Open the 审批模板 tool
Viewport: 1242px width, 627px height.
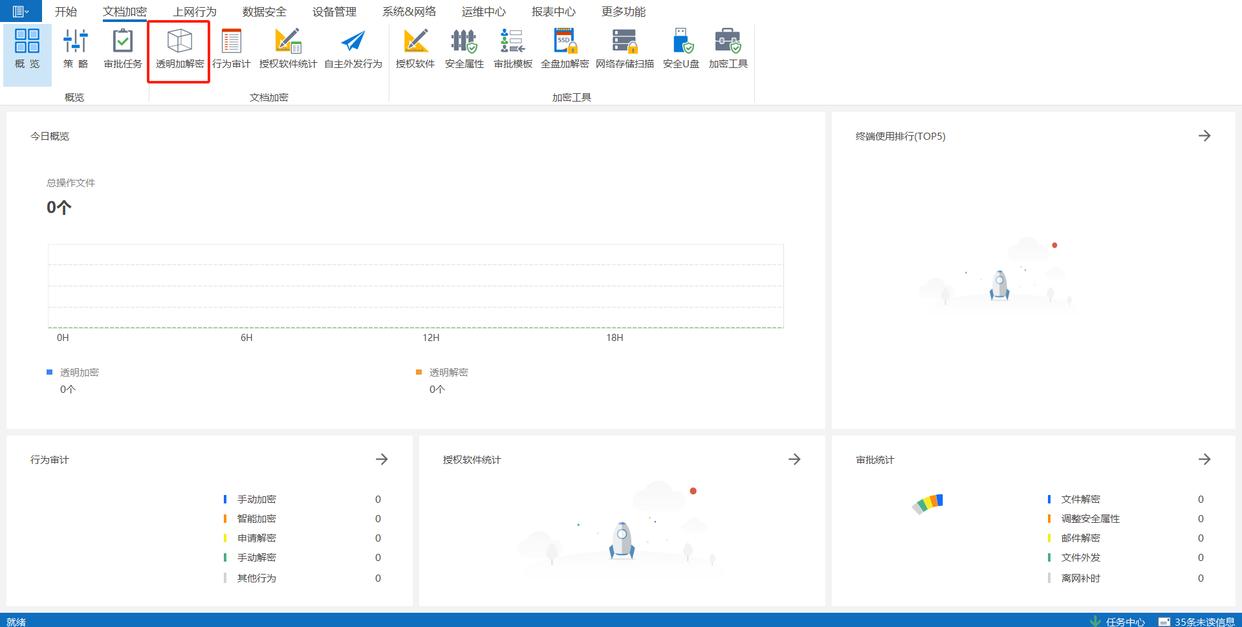click(513, 49)
